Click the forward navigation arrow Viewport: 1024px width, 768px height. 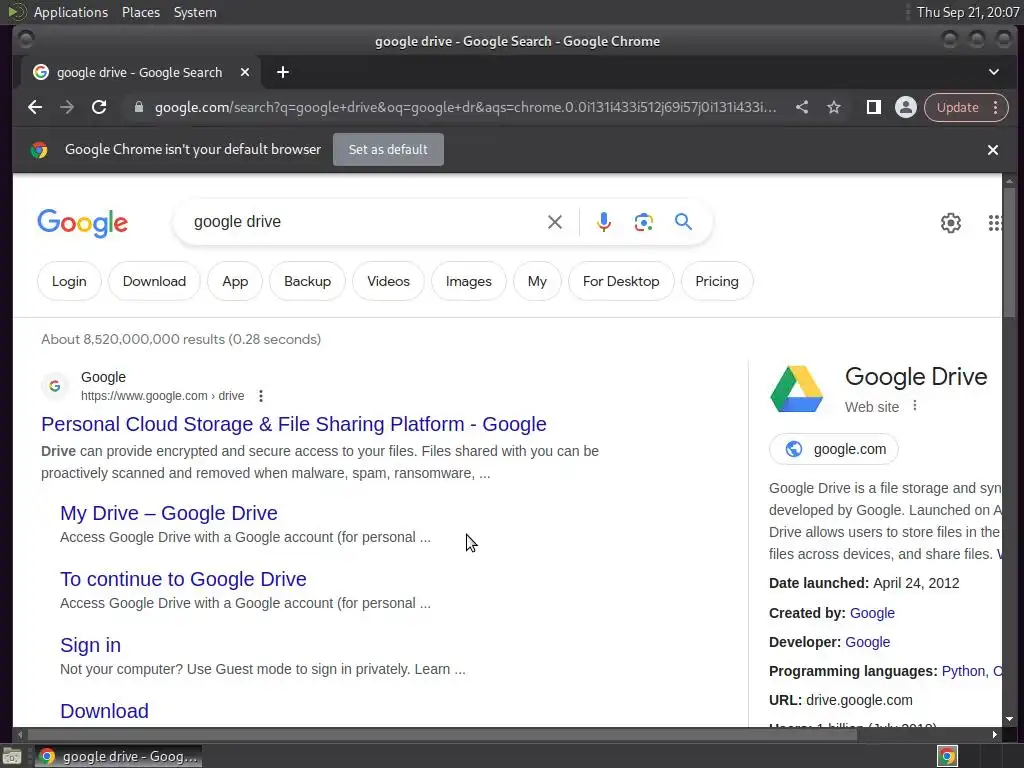tap(67, 107)
